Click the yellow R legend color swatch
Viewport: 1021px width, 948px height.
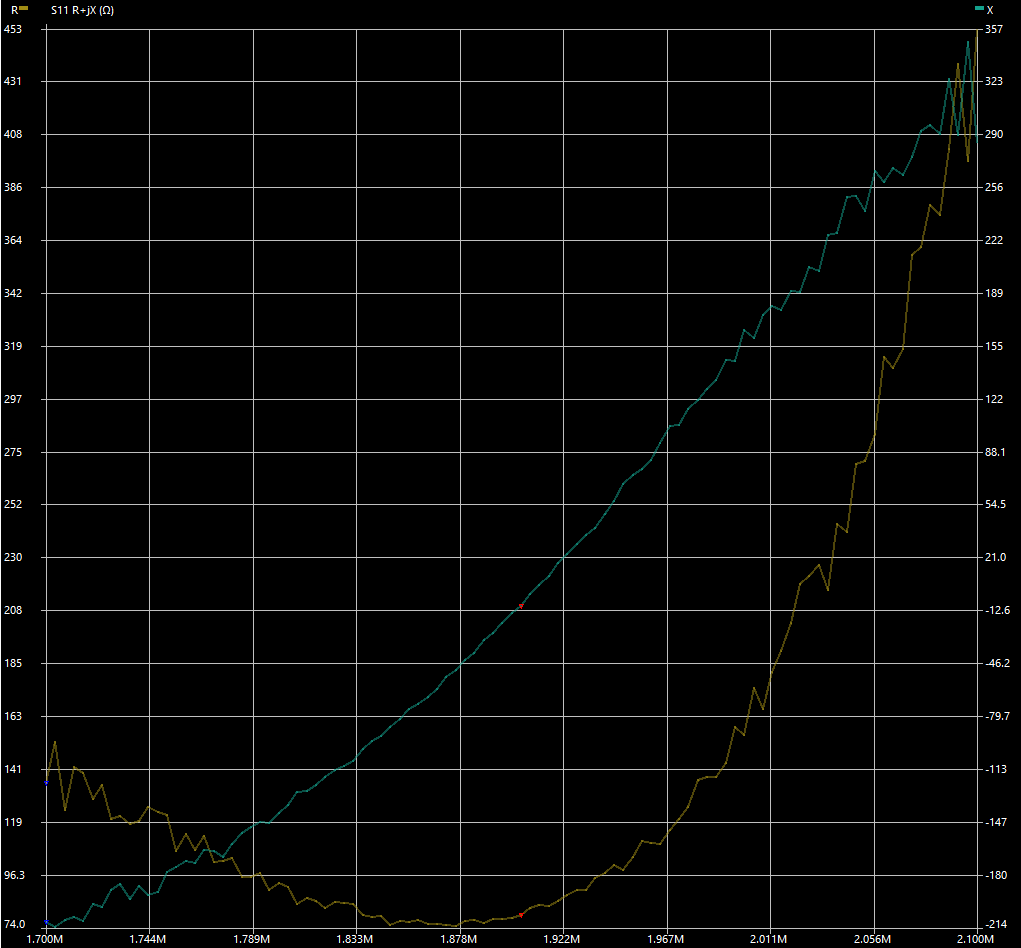(24, 8)
